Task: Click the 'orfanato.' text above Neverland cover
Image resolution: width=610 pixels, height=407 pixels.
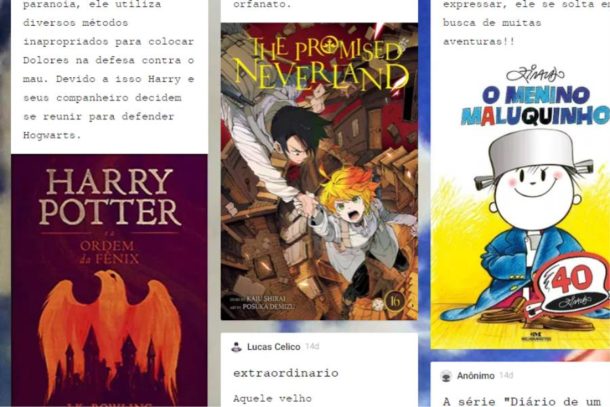Action: pos(262,5)
